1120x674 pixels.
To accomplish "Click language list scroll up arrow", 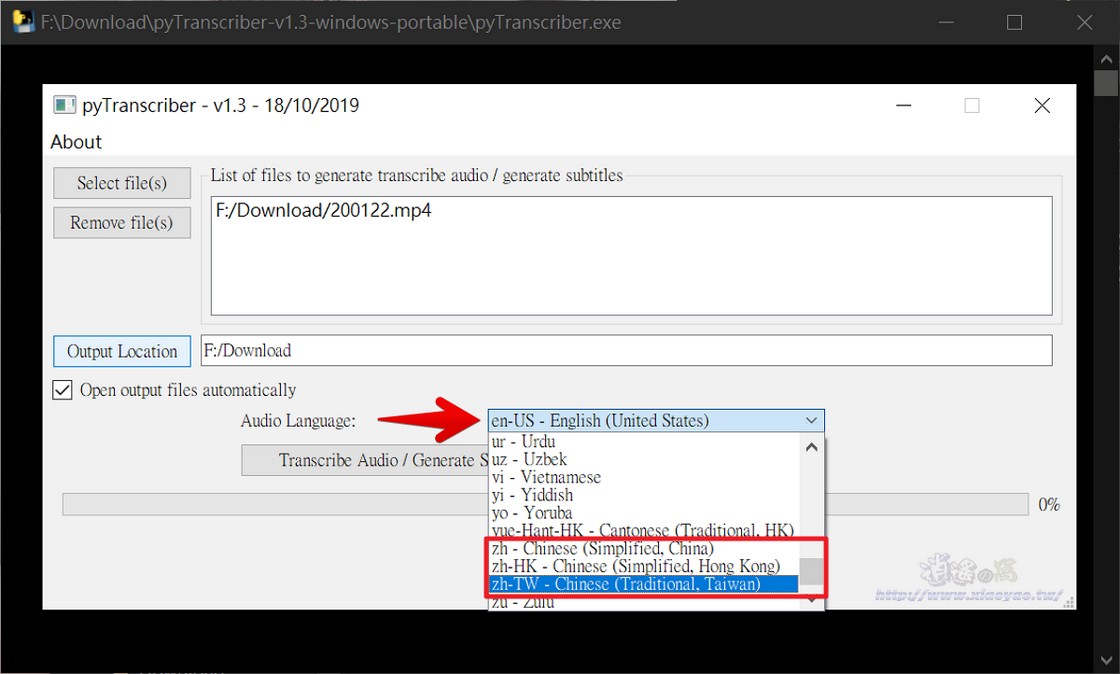I will pyautogui.click(x=811, y=448).
